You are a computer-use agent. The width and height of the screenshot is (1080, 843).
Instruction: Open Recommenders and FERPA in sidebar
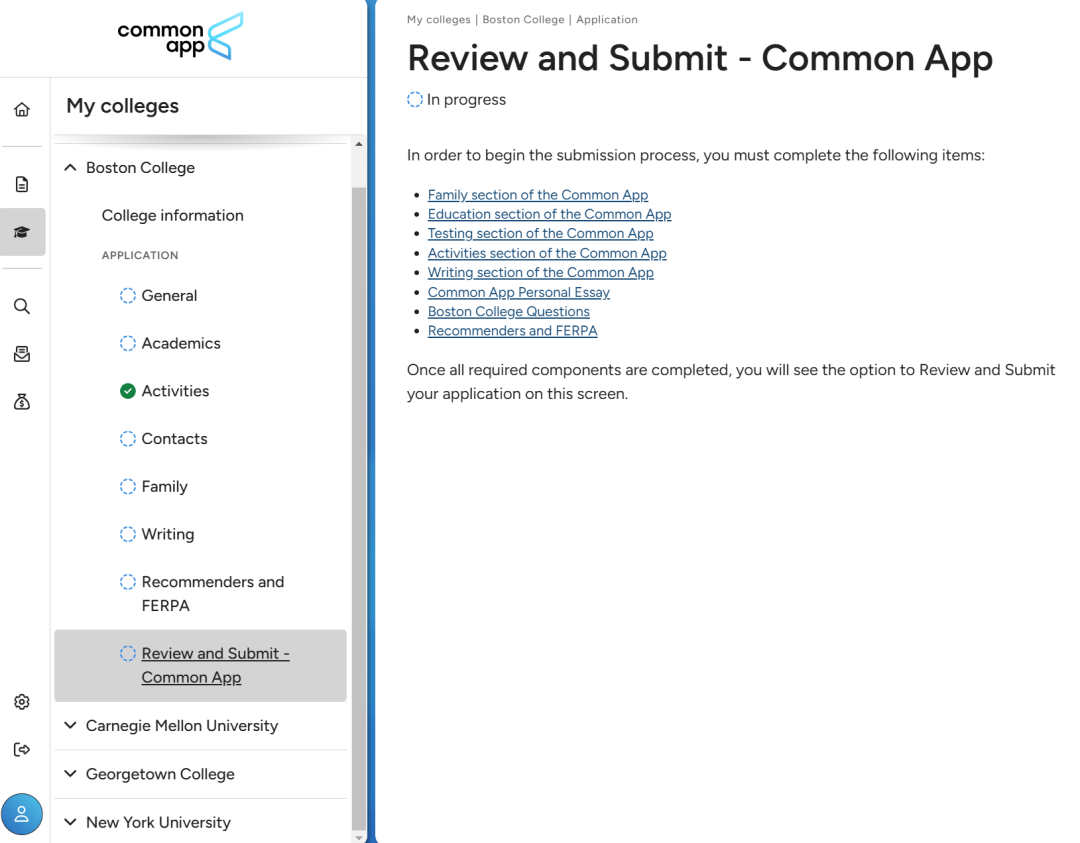click(x=213, y=594)
